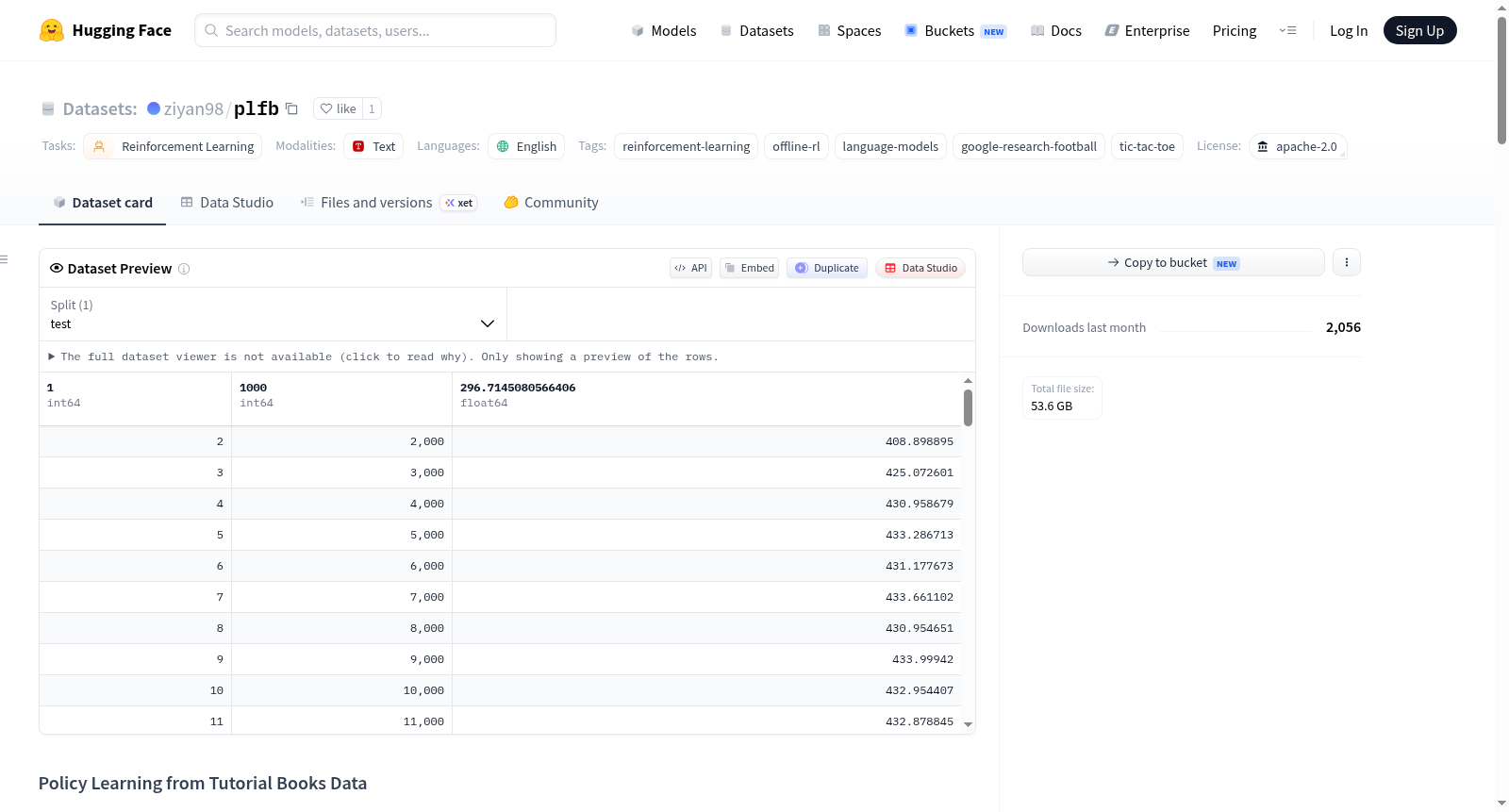Open the Datasets navigation link
This screenshot has width=1509, height=812.
point(756,30)
